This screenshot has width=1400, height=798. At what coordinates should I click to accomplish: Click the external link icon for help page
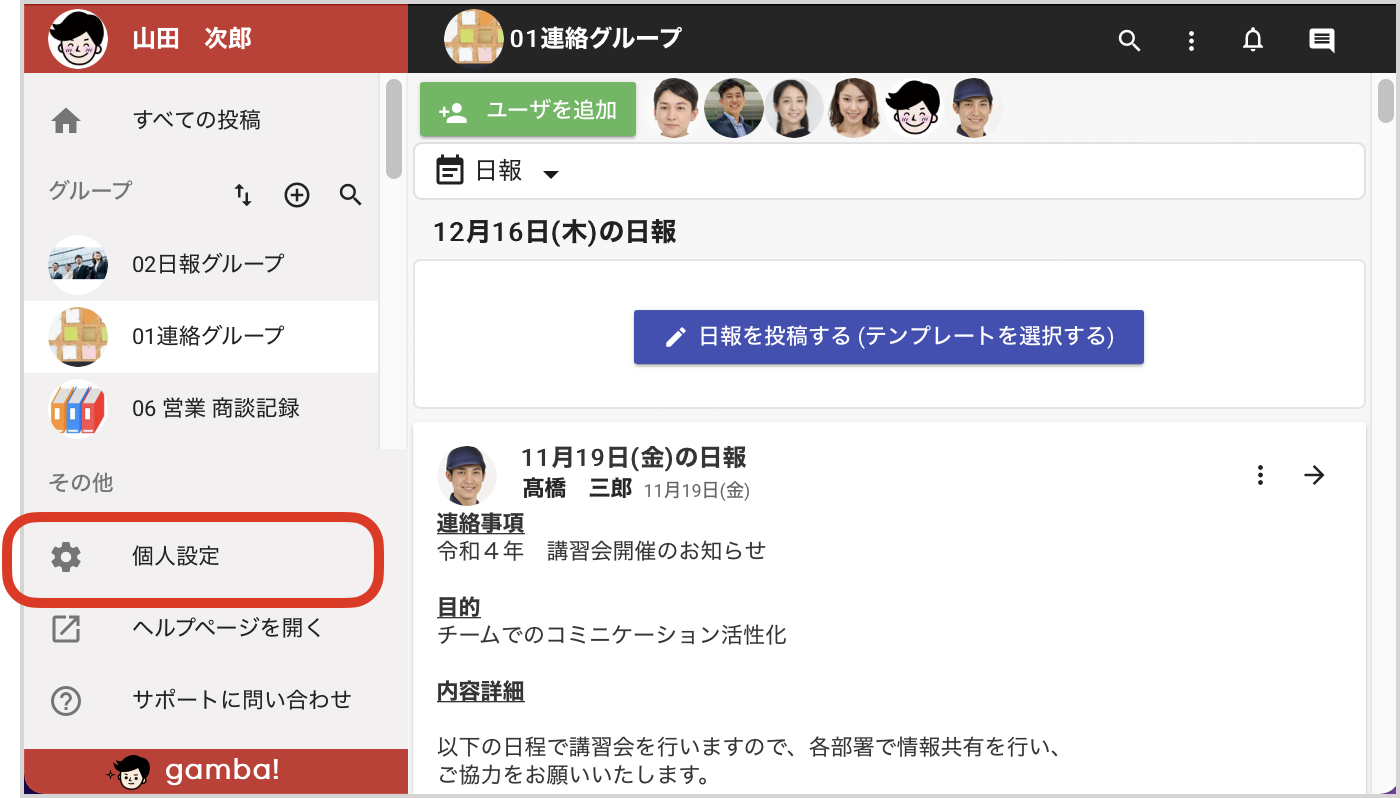66,629
